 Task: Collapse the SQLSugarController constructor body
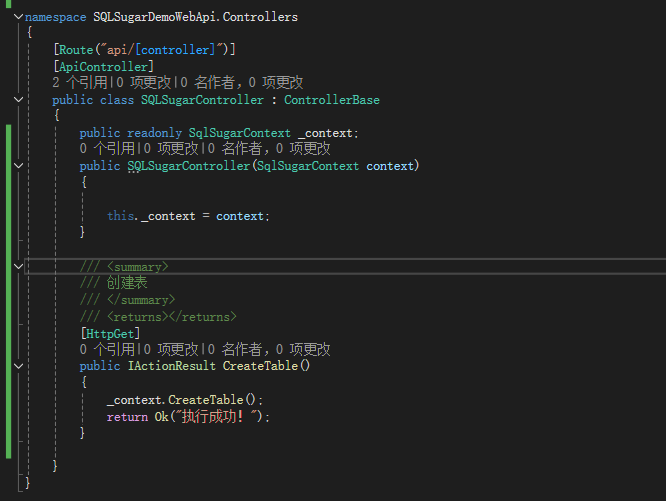18,166
